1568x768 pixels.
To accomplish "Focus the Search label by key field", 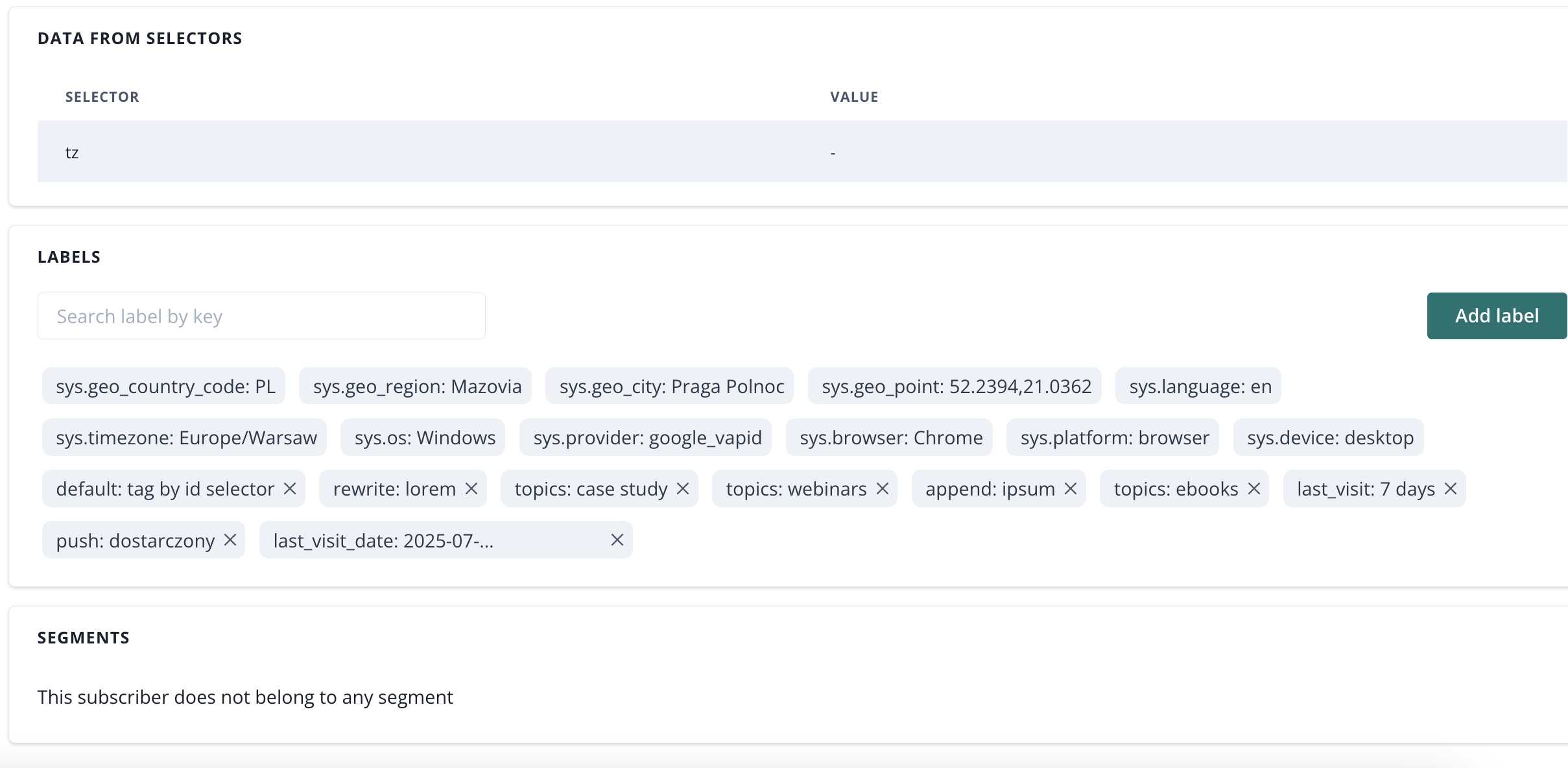I will coord(261,316).
